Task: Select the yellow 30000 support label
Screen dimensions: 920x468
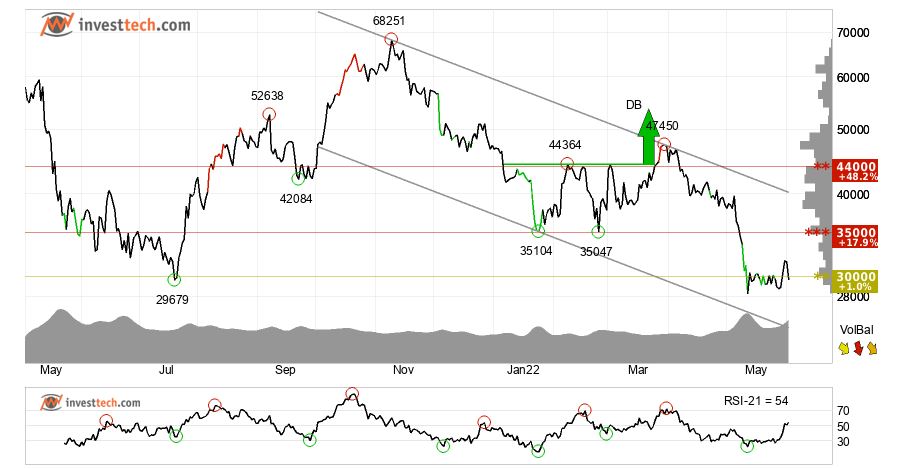Action: 857,281
